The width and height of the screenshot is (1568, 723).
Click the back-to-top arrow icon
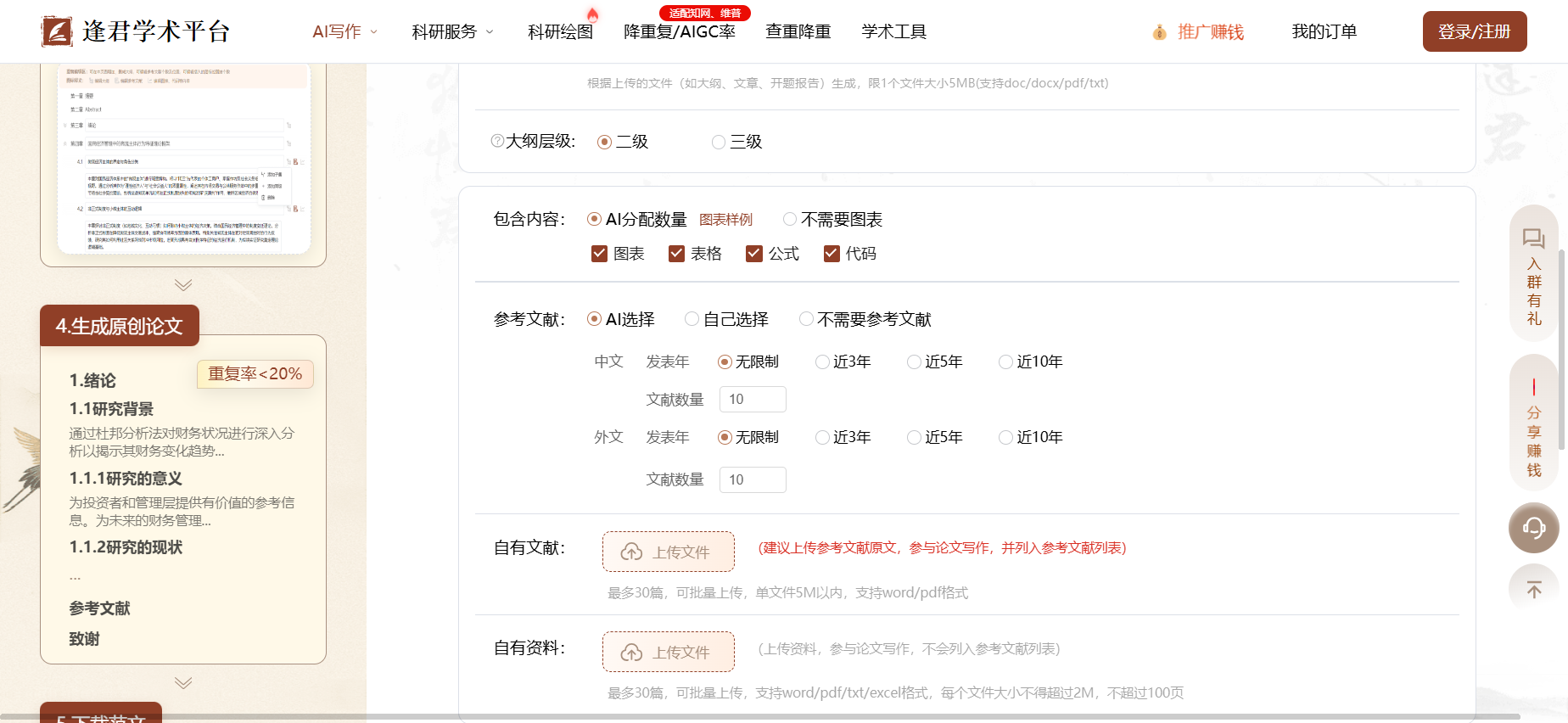[x=1533, y=589]
